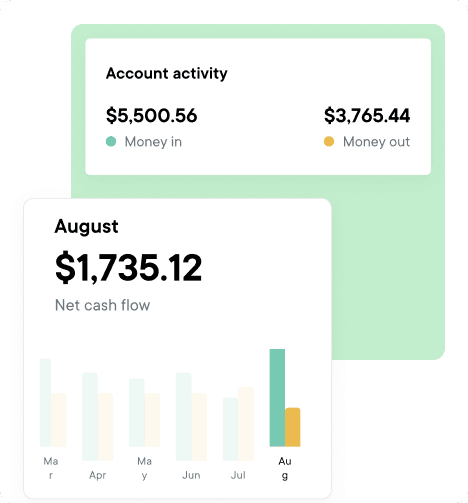Click the August heading
The height and width of the screenshot is (503, 468).
(x=86, y=227)
